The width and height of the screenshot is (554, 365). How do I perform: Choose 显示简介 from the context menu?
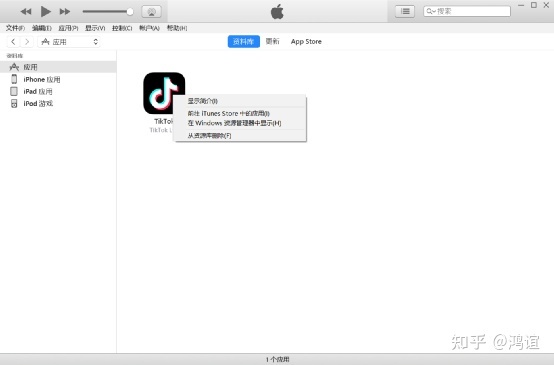click(240, 101)
